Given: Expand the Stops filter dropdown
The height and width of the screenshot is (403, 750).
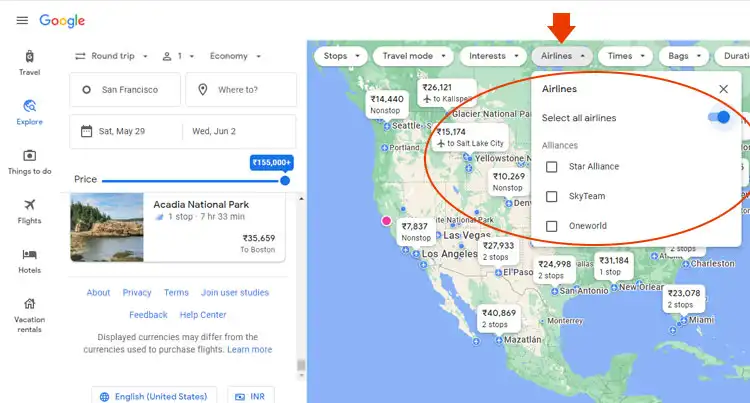Looking at the screenshot, I should tap(341, 56).
